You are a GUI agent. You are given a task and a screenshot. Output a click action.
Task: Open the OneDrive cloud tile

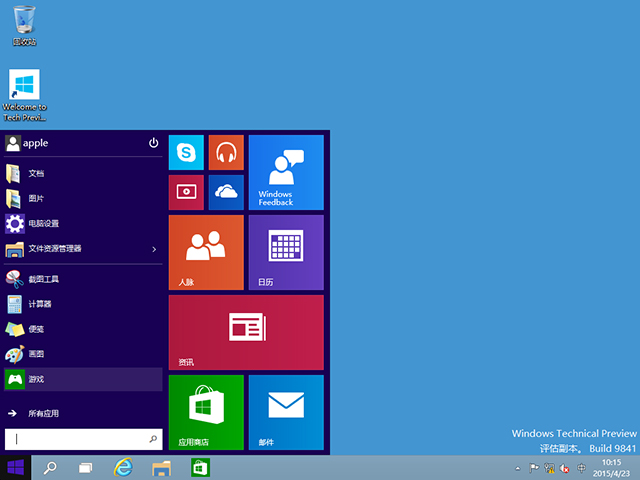click(x=226, y=192)
